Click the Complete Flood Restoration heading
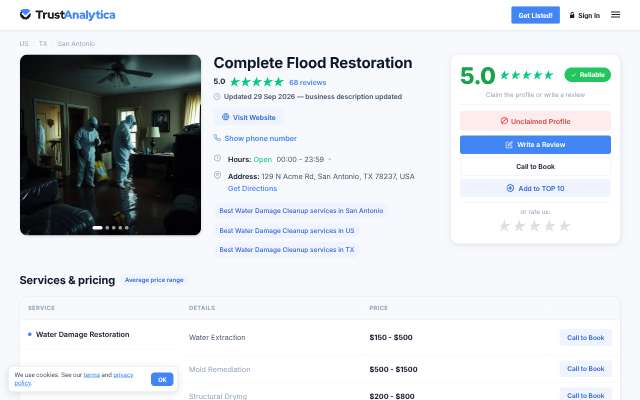Image resolution: width=640 pixels, height=400 pixels. (x=313, y=63)
